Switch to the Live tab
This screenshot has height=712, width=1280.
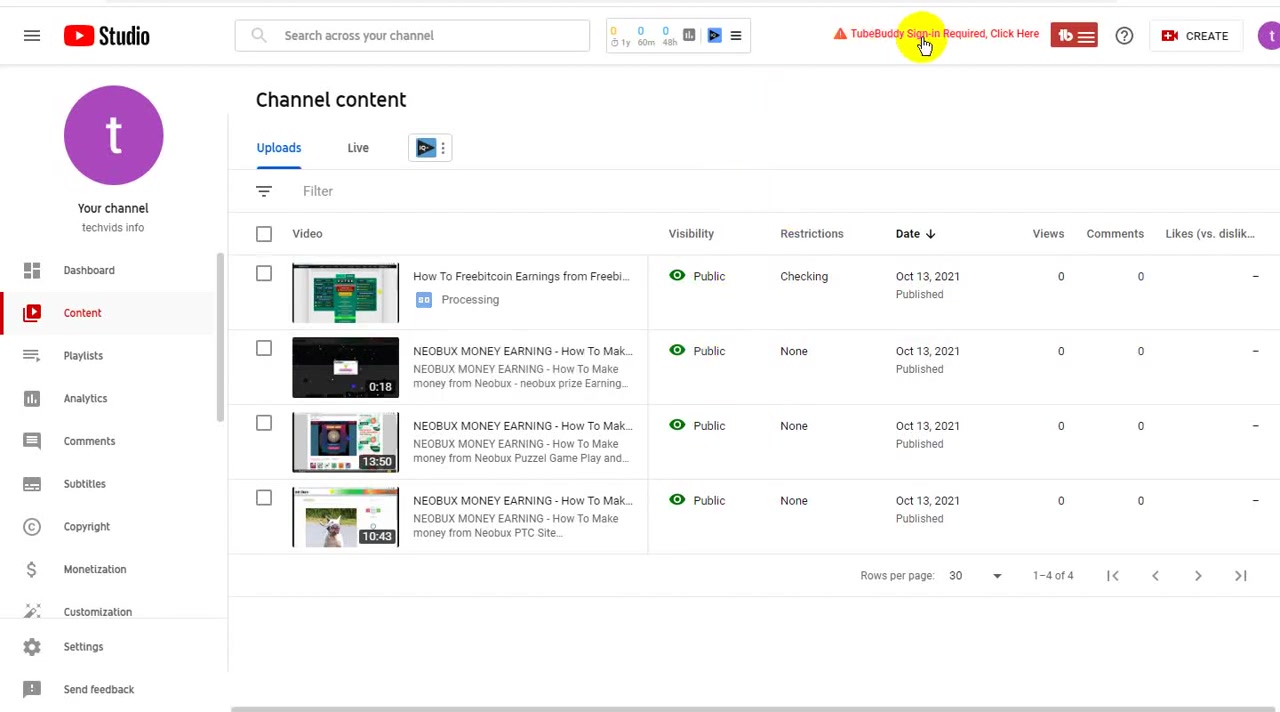(x=358, y=148)
